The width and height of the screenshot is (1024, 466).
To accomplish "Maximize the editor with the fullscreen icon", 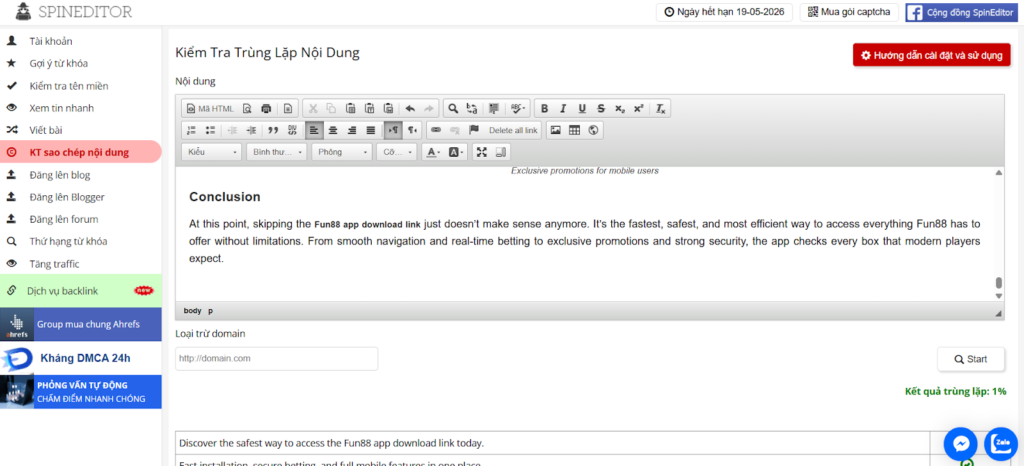I will 482,152.
